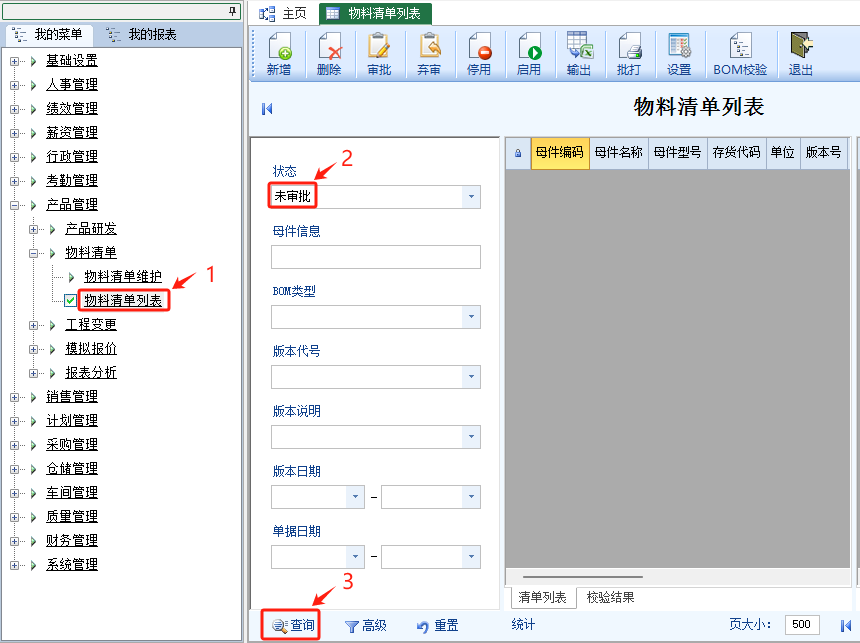Toggle the 物料清单列表 checkbox in the tree
The width and height of the screenshot is (860, 643).
pyautogui.click(x=70, y=300)
